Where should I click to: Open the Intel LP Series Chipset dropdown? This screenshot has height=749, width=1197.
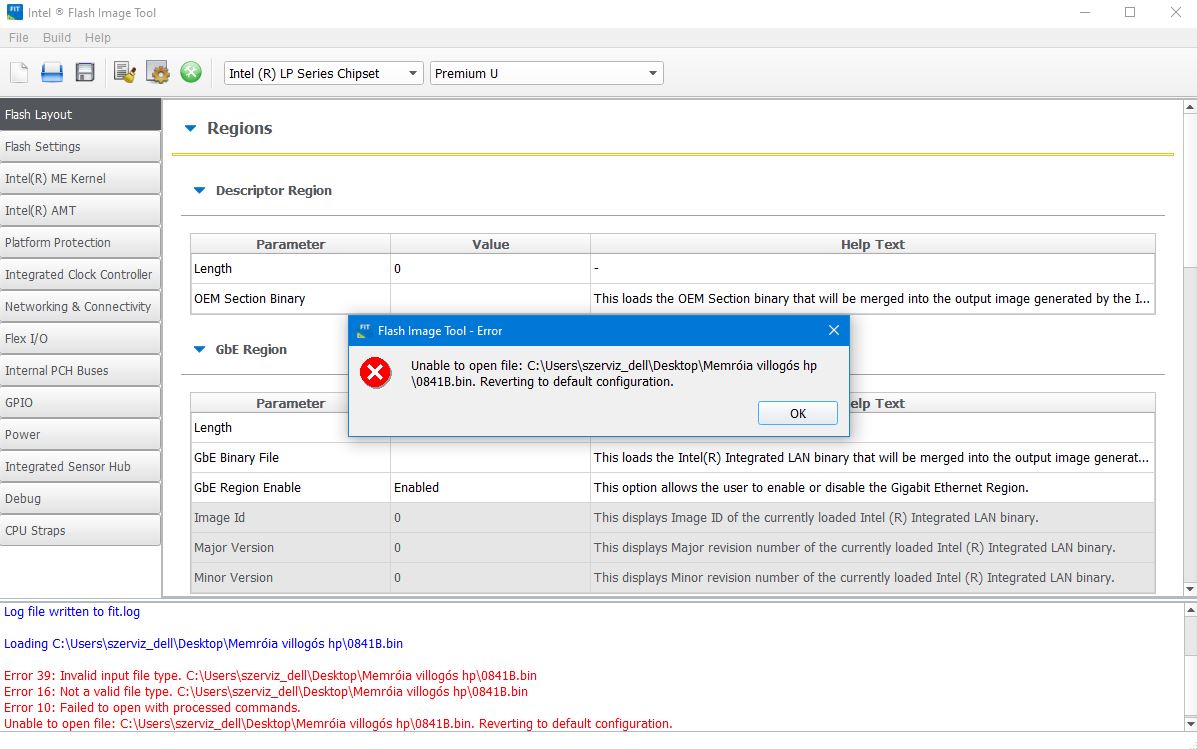pos(324,73)
